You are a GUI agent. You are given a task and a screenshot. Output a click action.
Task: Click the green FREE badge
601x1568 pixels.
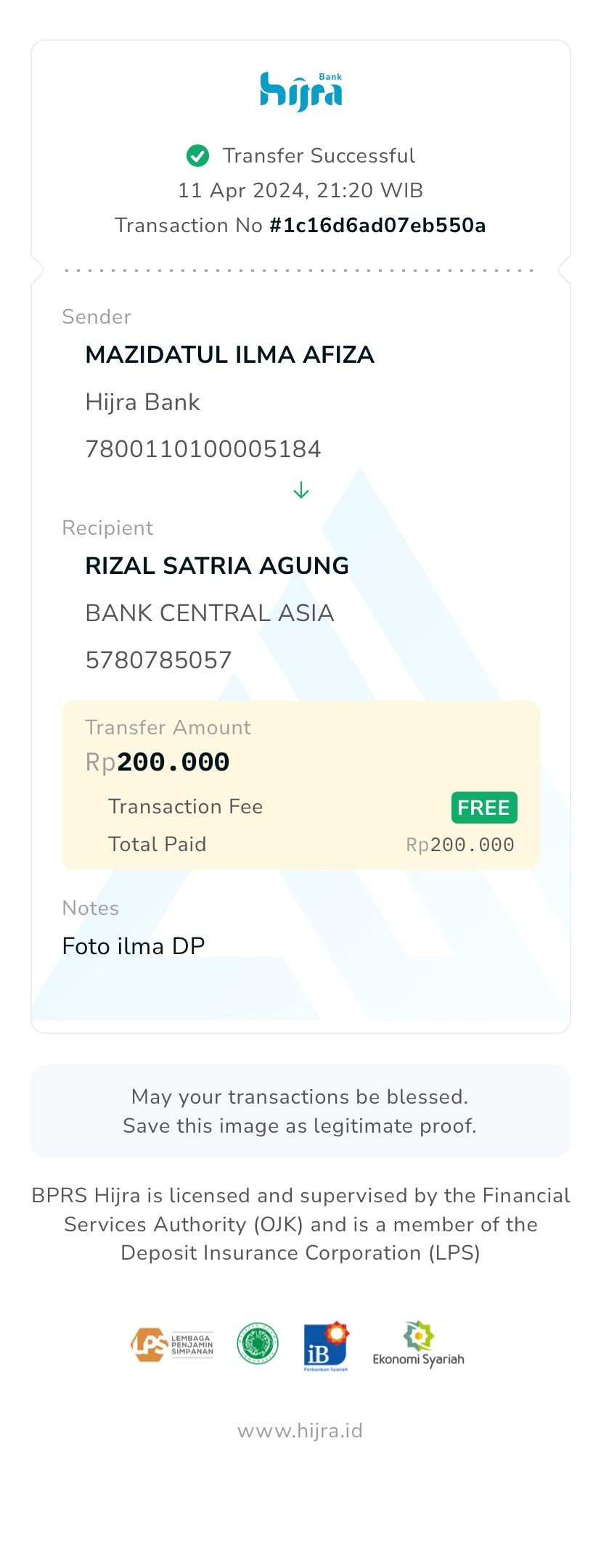pos(484,808)
